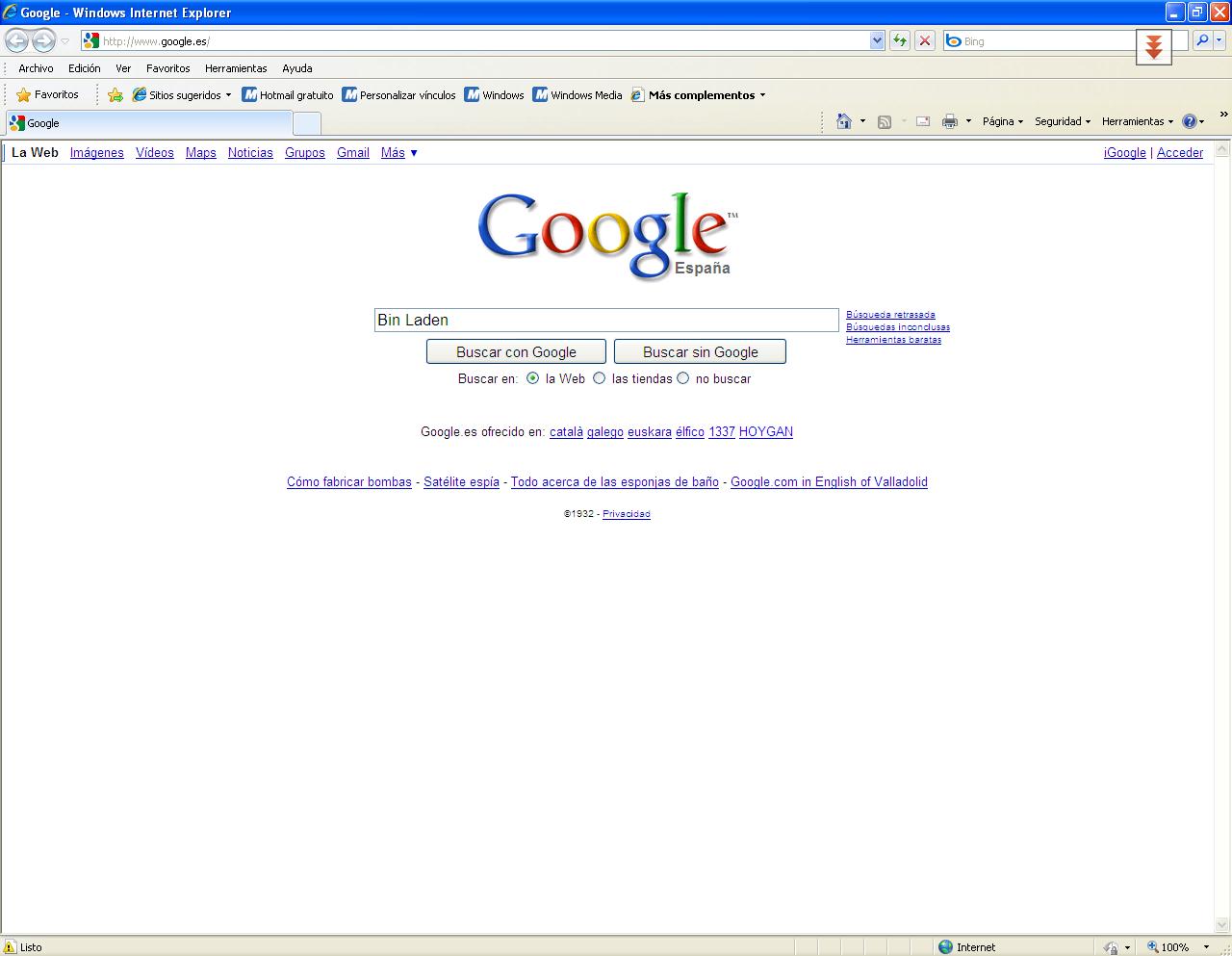Click the Stop loading red X icon

pyautogui.click(x=924, y=40)
